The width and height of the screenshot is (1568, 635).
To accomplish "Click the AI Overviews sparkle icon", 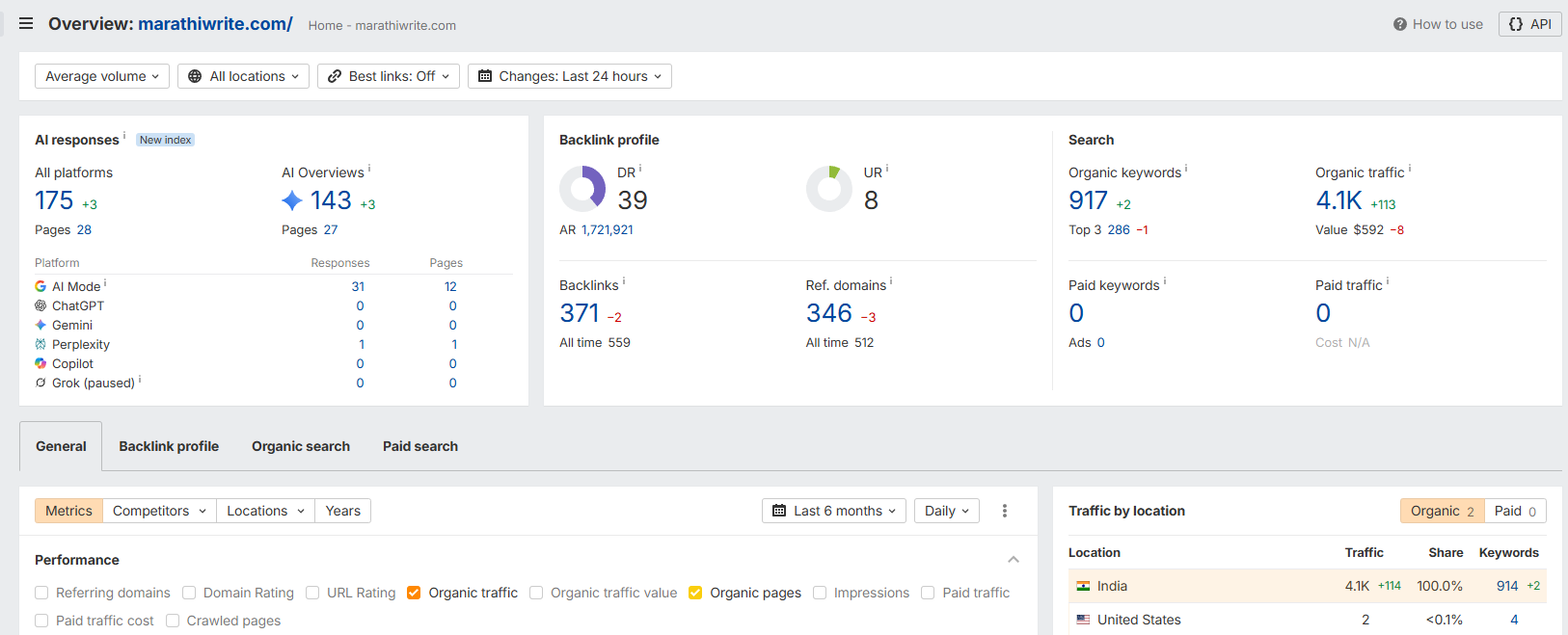I will (292, 200).
